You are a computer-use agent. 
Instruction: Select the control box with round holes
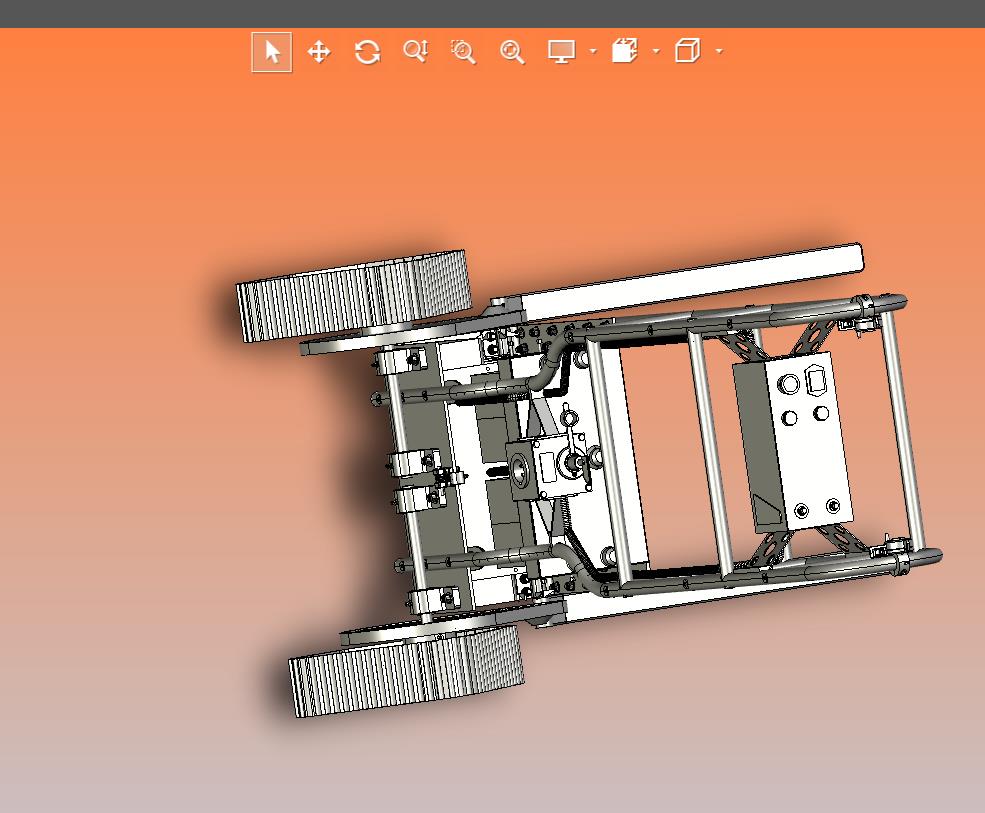coord(793,442)
